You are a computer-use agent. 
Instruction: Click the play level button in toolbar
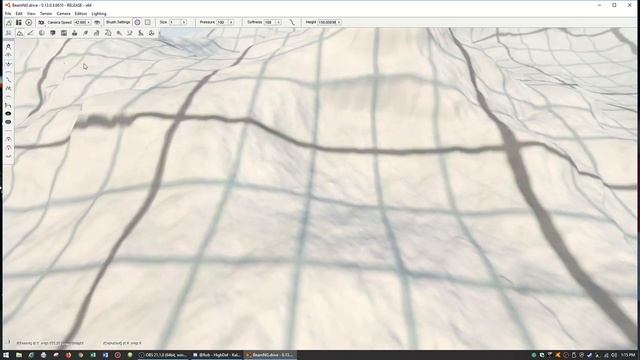29,22
